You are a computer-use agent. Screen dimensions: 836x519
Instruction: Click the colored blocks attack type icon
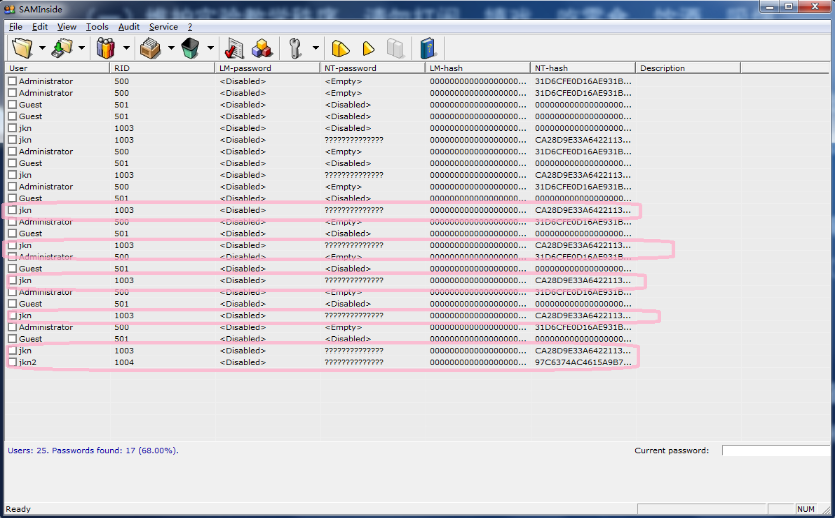[262, 49]
